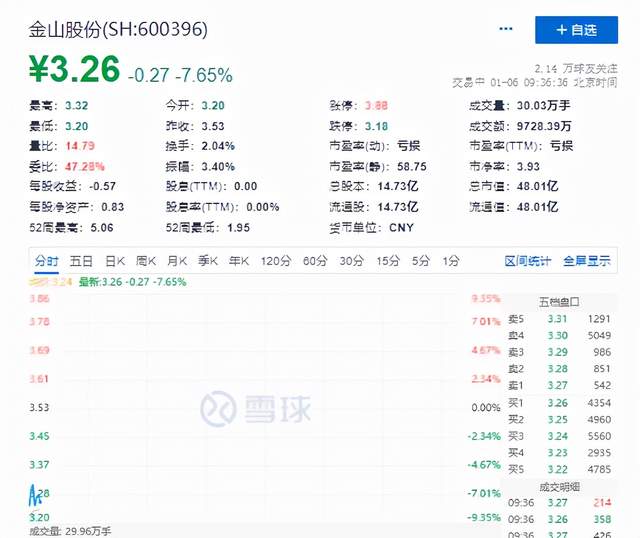Click the 买1 order row with 4354
Image resolution: width=640 pixels, height=538 pixels.
559,403
